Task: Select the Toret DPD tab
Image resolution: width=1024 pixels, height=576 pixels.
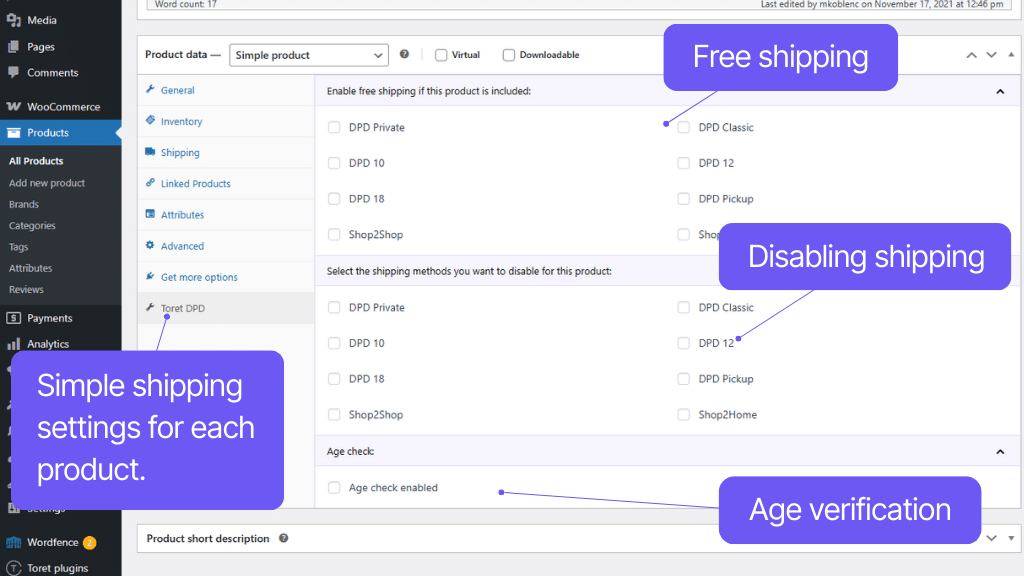Action: (226, 308)
